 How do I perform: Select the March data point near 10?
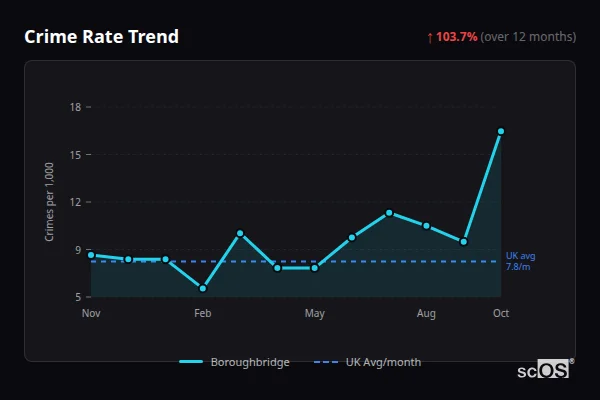[240, 233]
